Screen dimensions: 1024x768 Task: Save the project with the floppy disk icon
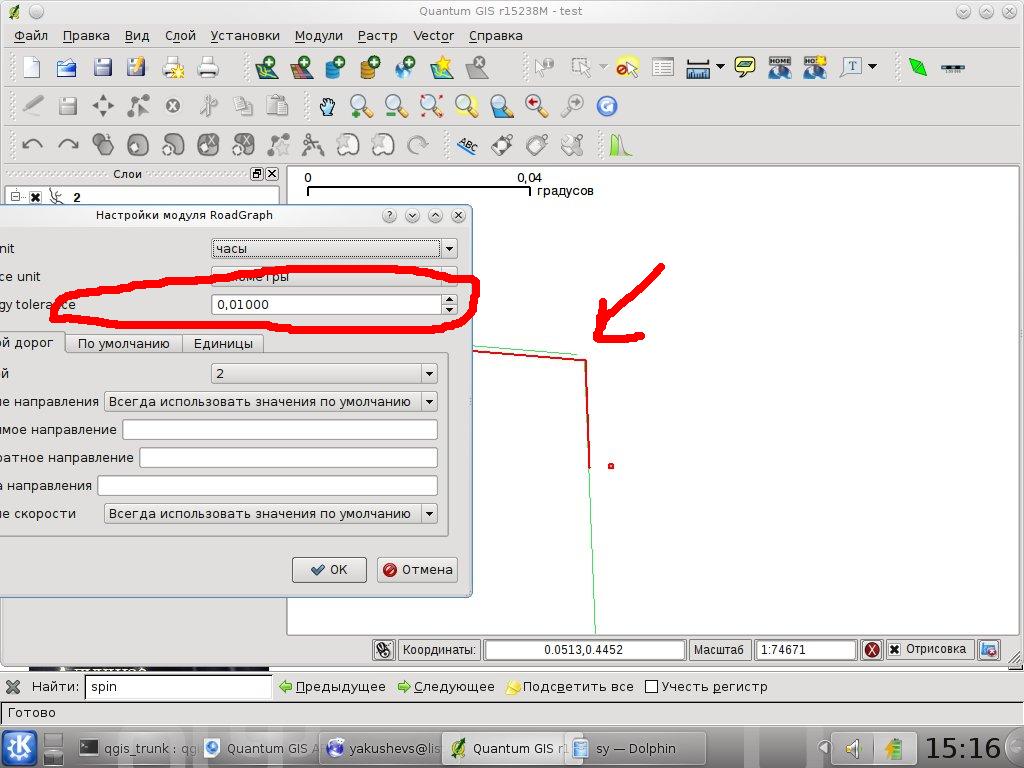(x=103, y=67)
